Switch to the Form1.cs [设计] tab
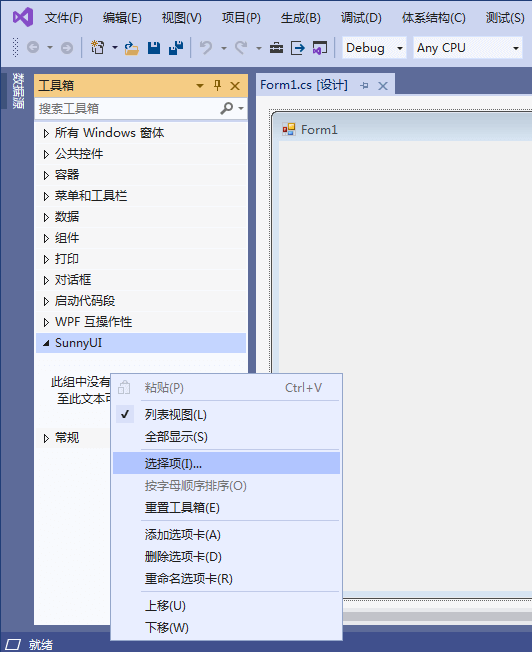 [304, 85]
